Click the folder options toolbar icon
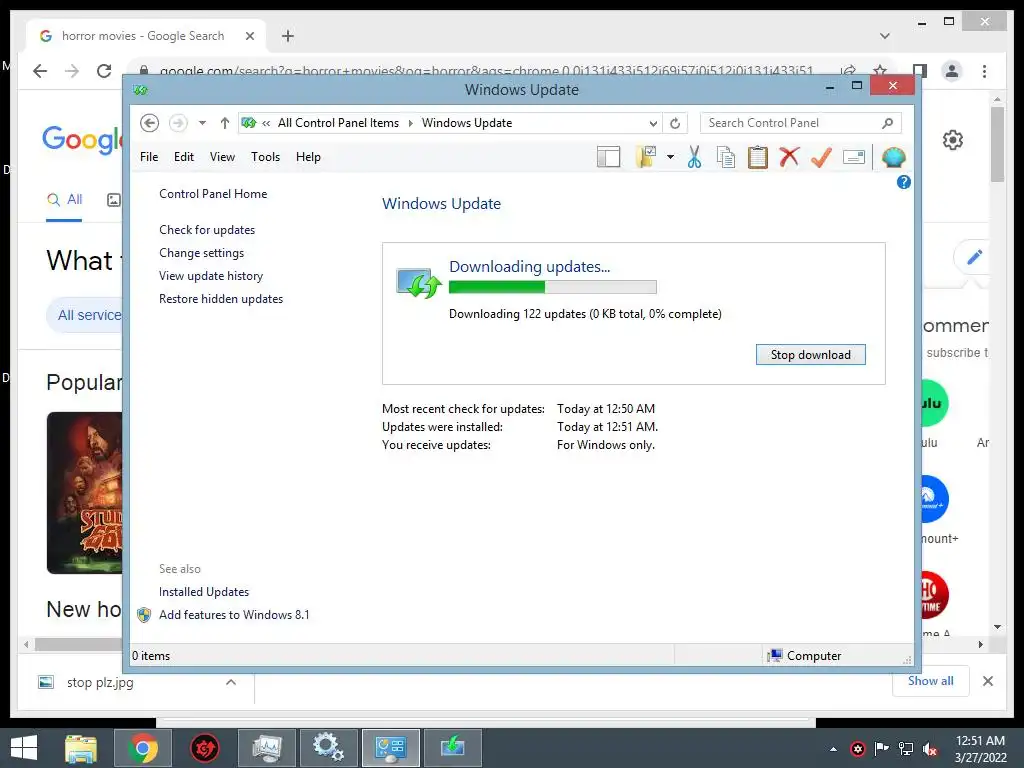1024x768 pixels. point(646,157)
